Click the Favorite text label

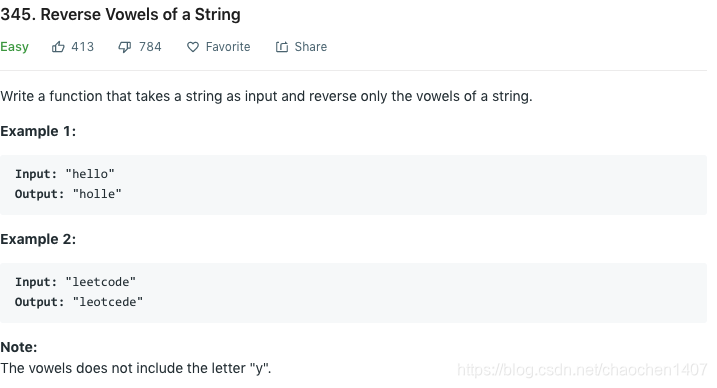click(x=228, y=47)
